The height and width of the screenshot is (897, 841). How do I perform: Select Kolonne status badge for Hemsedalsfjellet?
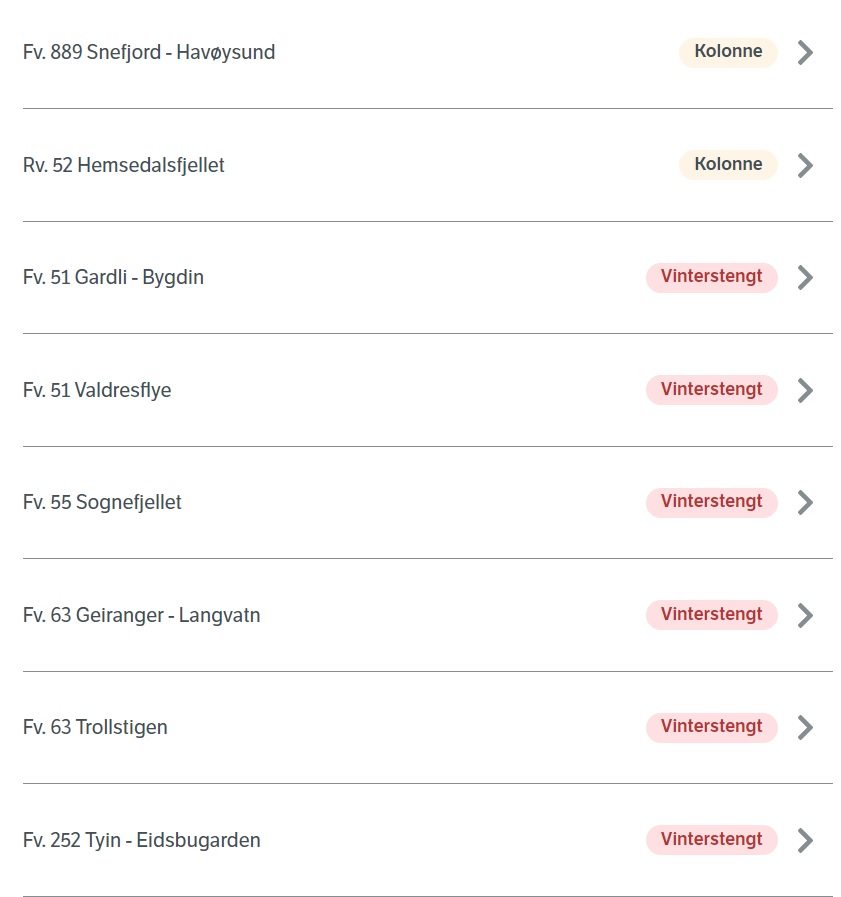coord(728,165)
